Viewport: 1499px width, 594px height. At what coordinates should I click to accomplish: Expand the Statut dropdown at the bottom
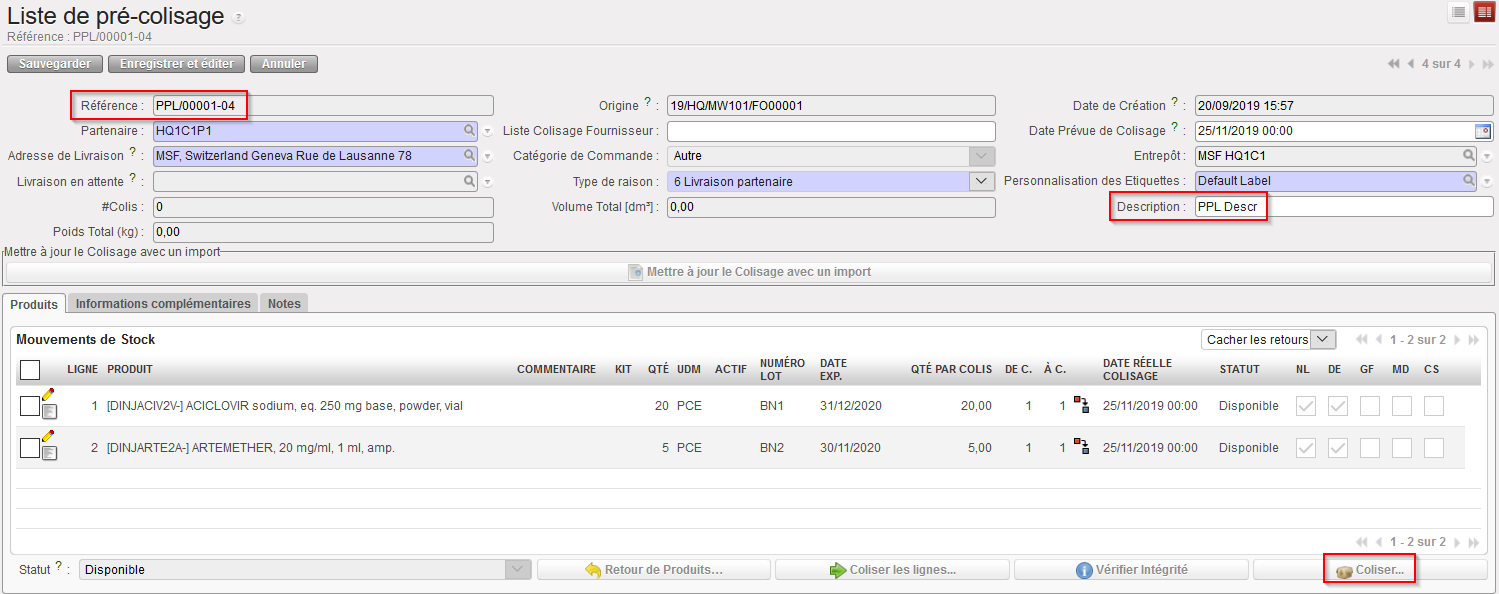click(518, 569)
